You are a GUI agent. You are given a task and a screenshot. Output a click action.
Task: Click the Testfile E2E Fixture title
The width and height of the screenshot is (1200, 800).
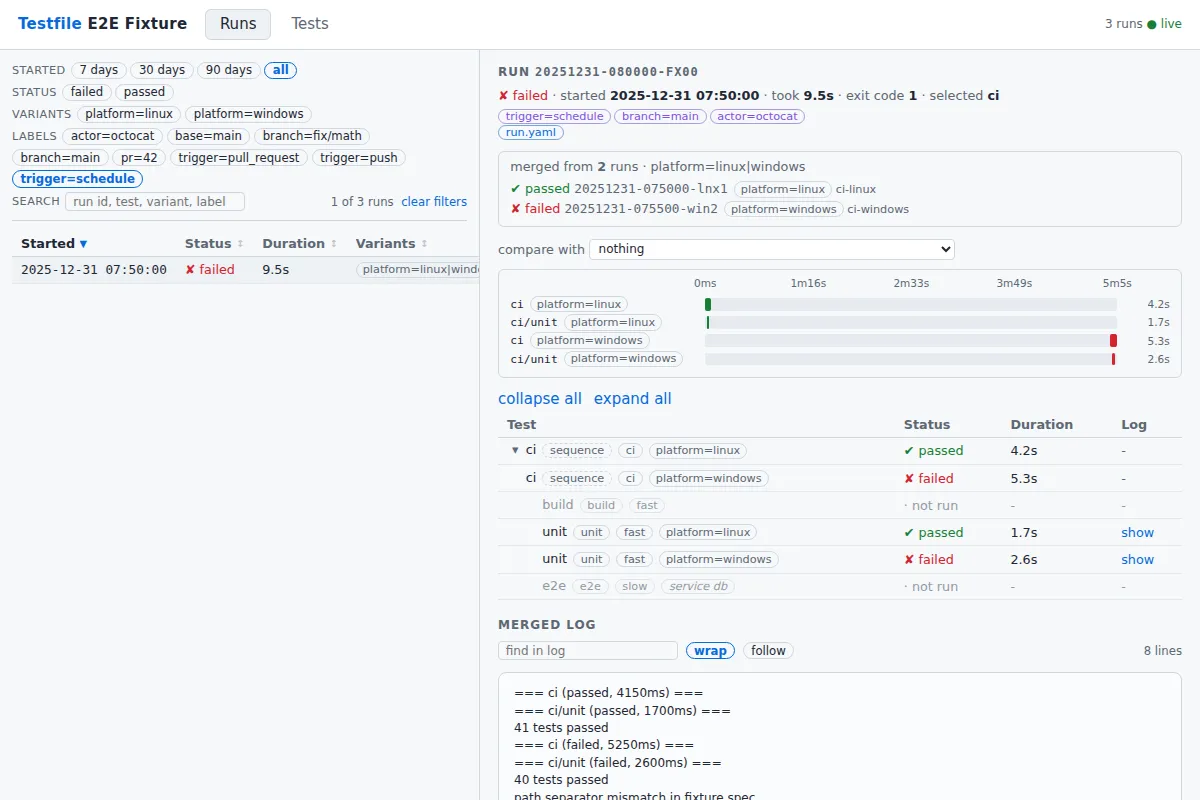point(102,24)
